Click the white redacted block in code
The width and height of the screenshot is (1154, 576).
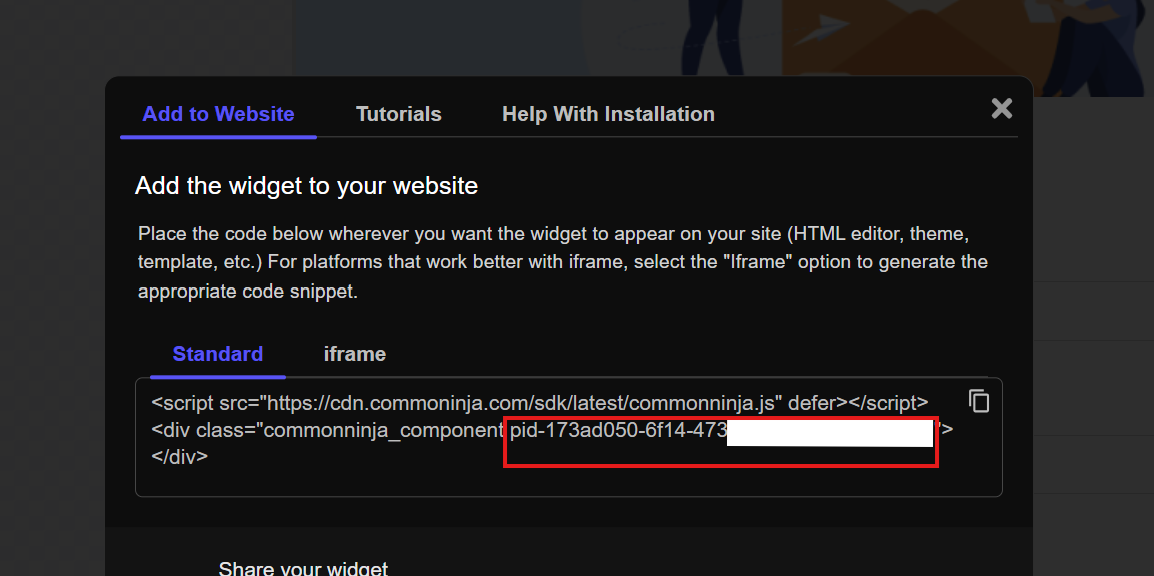829,433
